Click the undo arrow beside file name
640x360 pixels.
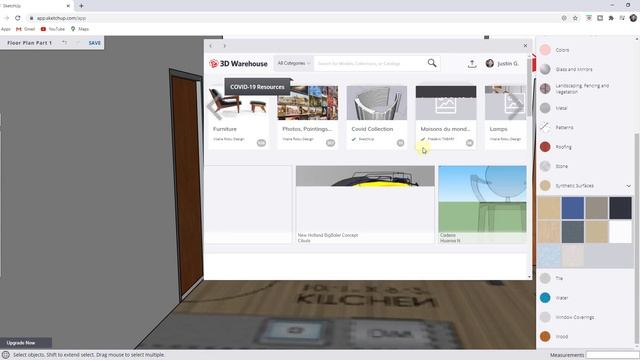tap(64, 42)
